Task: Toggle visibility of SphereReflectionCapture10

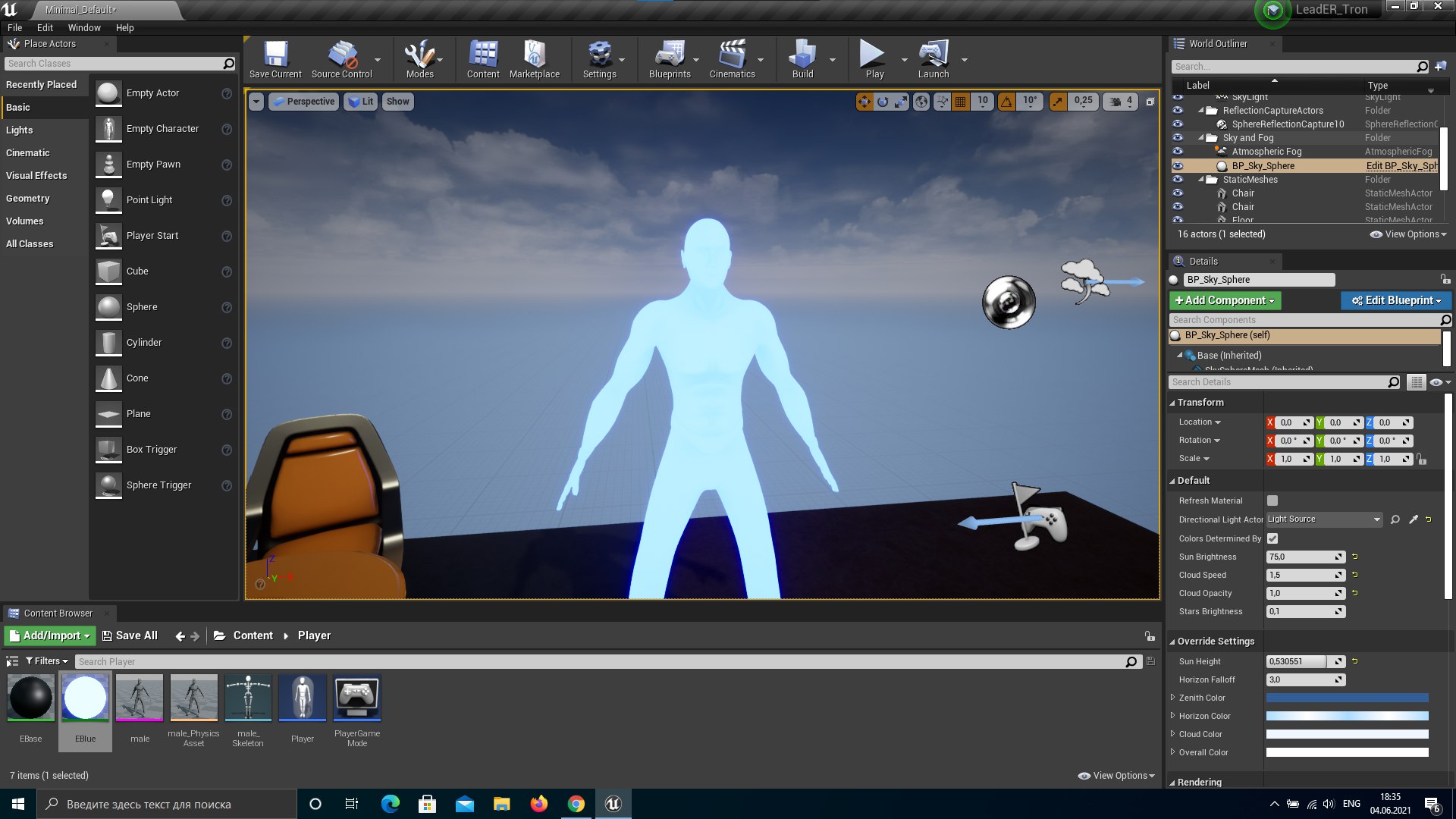Action: [x=1178, y=124]
